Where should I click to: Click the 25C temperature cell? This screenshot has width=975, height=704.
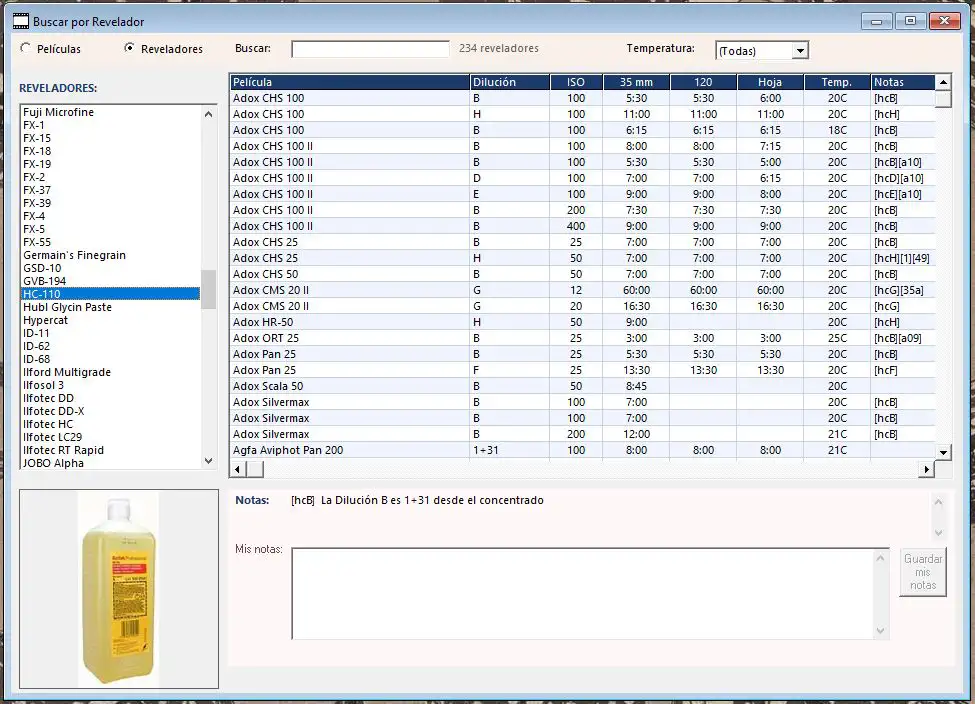tap(837, 338)
